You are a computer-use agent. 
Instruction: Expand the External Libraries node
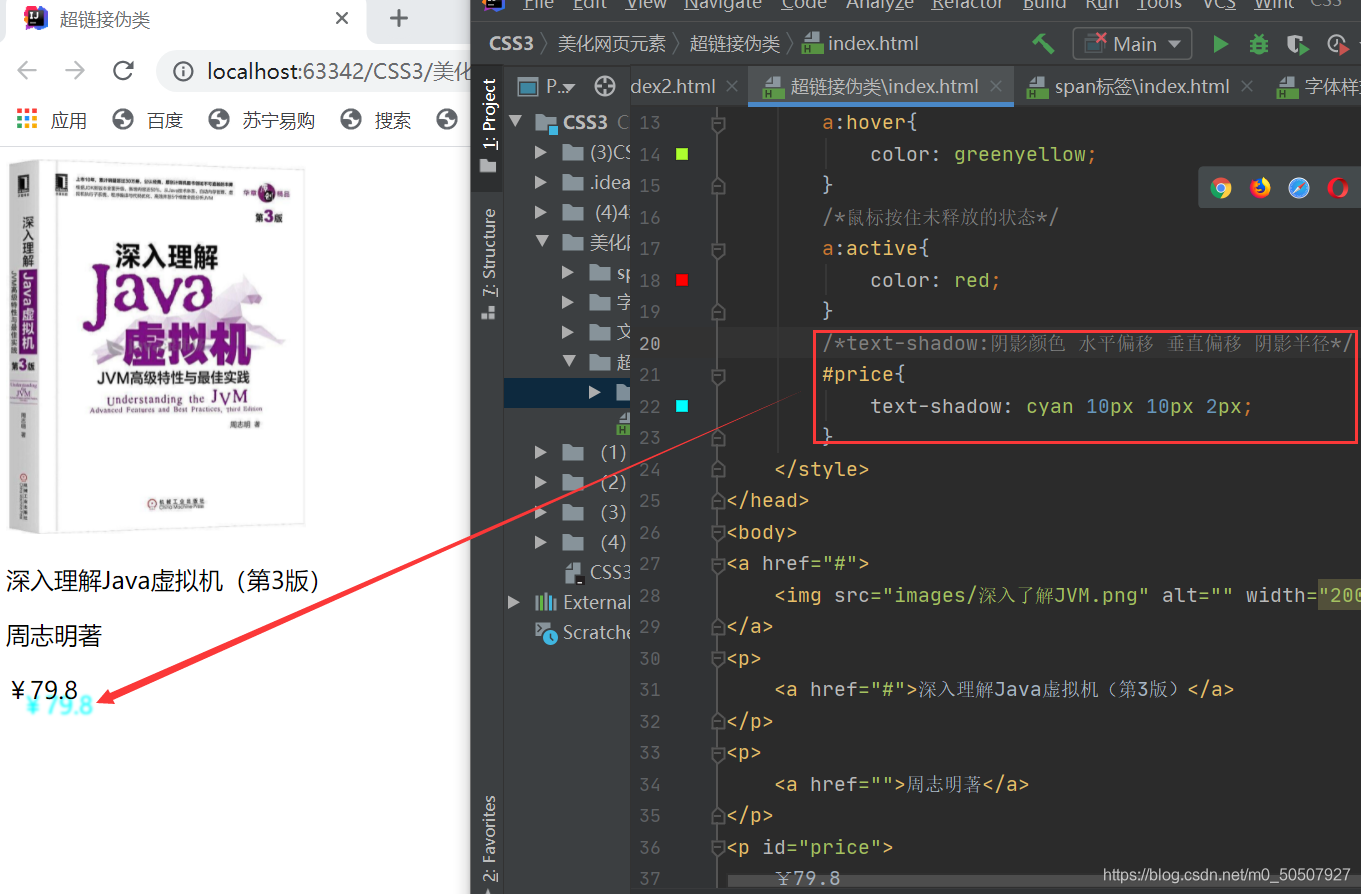[x=515, y=602]
